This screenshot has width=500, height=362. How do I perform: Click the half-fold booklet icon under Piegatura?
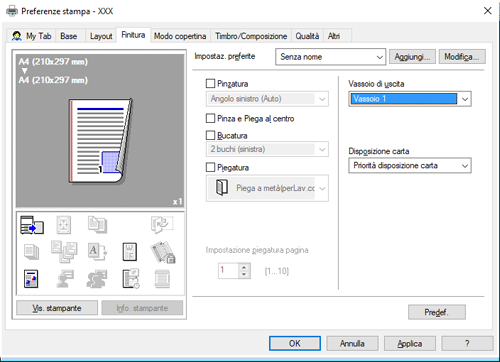coord(222,187)
